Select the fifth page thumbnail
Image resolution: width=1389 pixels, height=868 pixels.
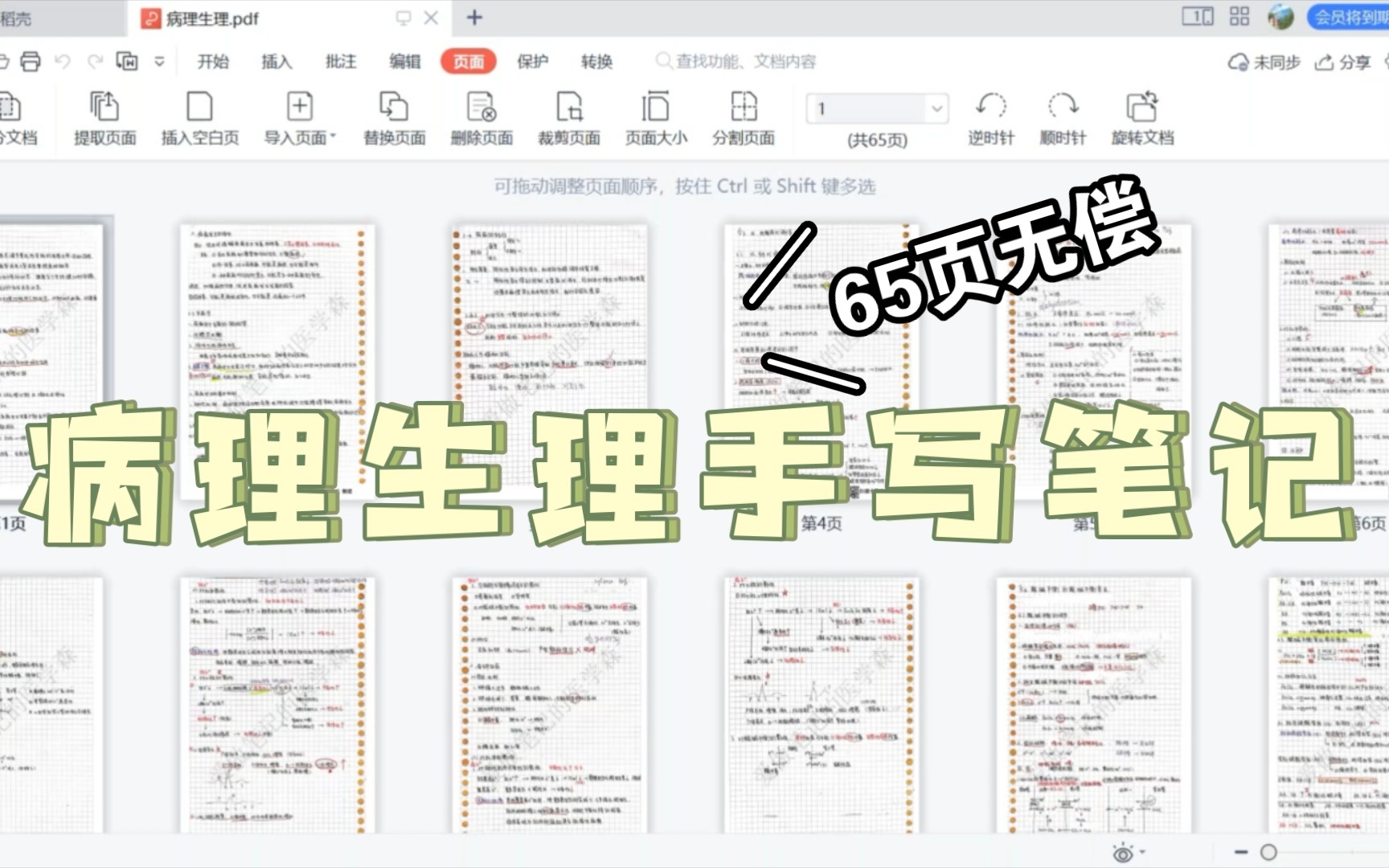[1094, 362]
